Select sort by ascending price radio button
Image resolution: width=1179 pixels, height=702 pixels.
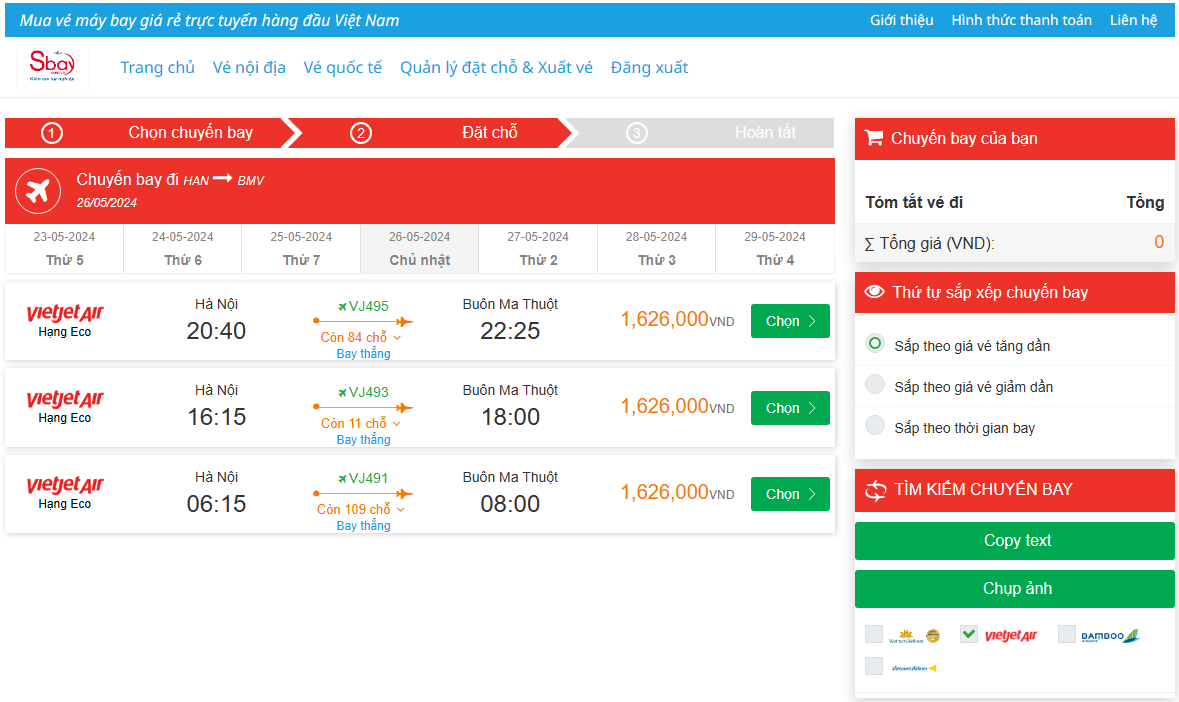[875, 344]
